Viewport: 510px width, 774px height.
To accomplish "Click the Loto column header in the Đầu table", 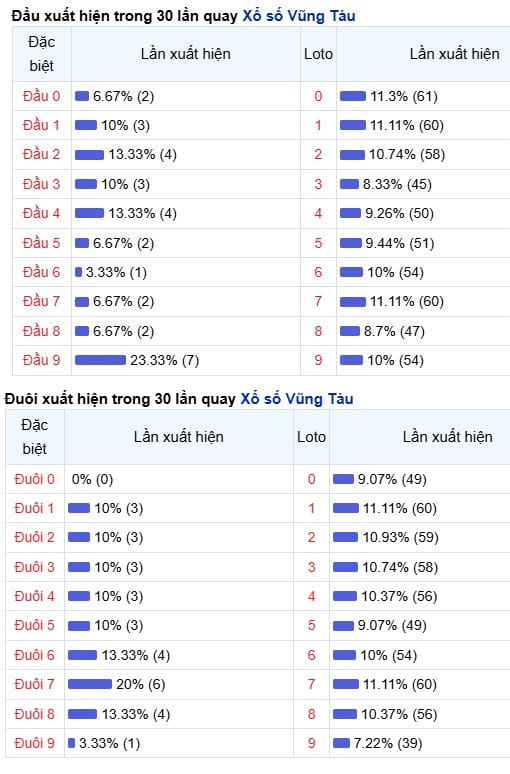I will tap(318, 54).
